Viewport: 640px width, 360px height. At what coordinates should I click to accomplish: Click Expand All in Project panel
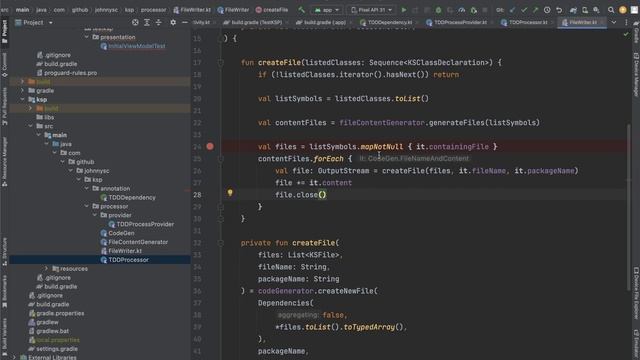pyautogui.click(x=147, y=22)
